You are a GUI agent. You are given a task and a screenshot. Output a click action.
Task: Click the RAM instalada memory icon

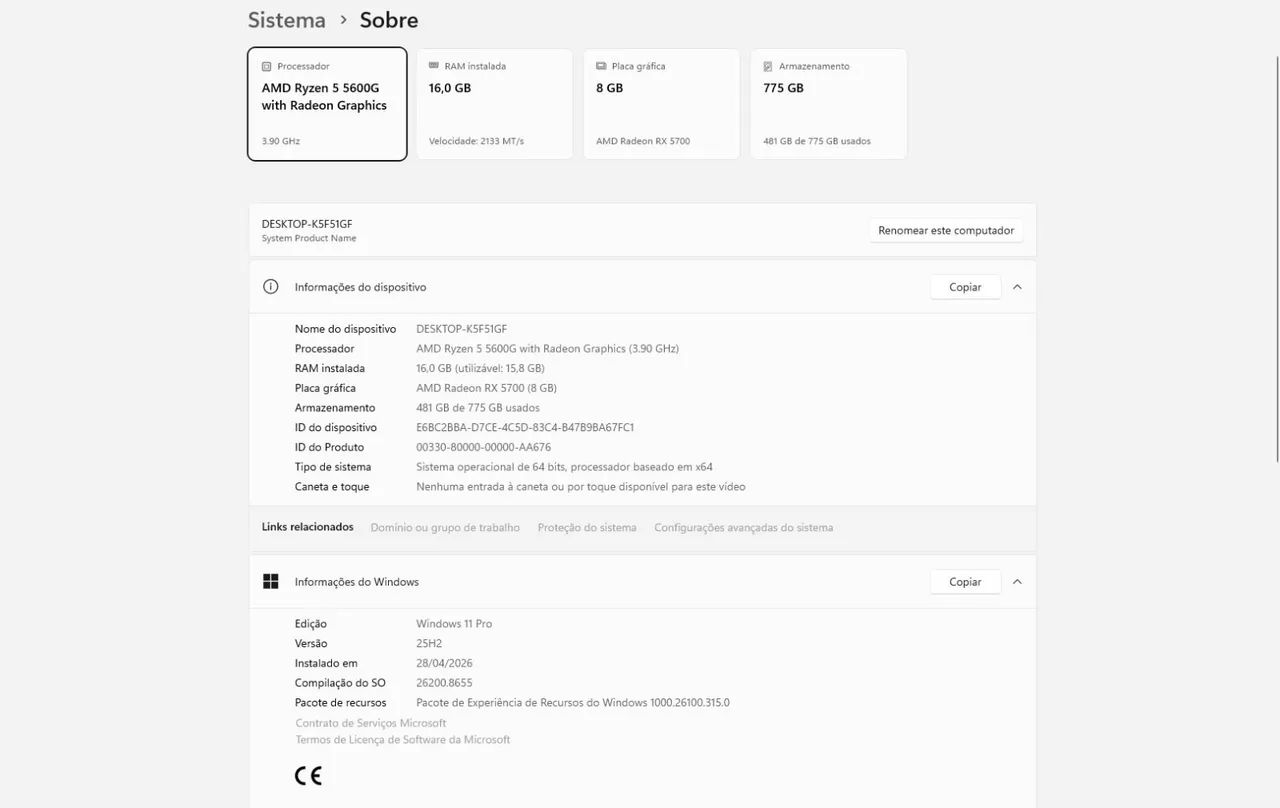433,66
